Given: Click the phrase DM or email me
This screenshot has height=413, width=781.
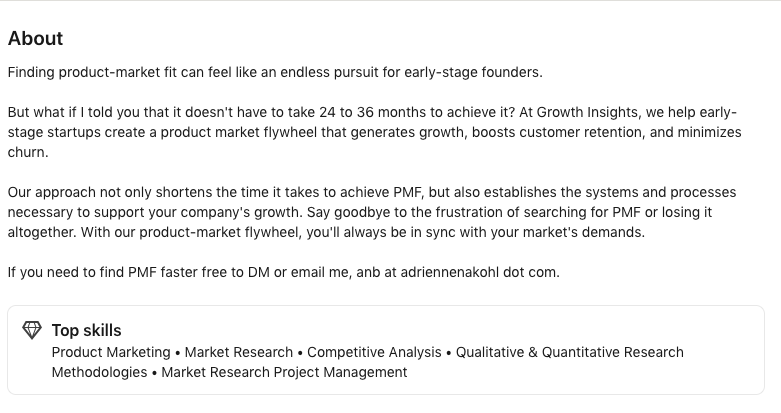Looking at the screenshot, I should coord(300,273).
